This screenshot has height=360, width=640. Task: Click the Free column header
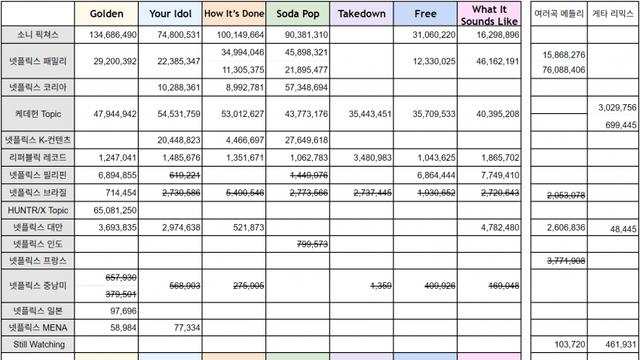pyautogui.click(x=425, y=14)
